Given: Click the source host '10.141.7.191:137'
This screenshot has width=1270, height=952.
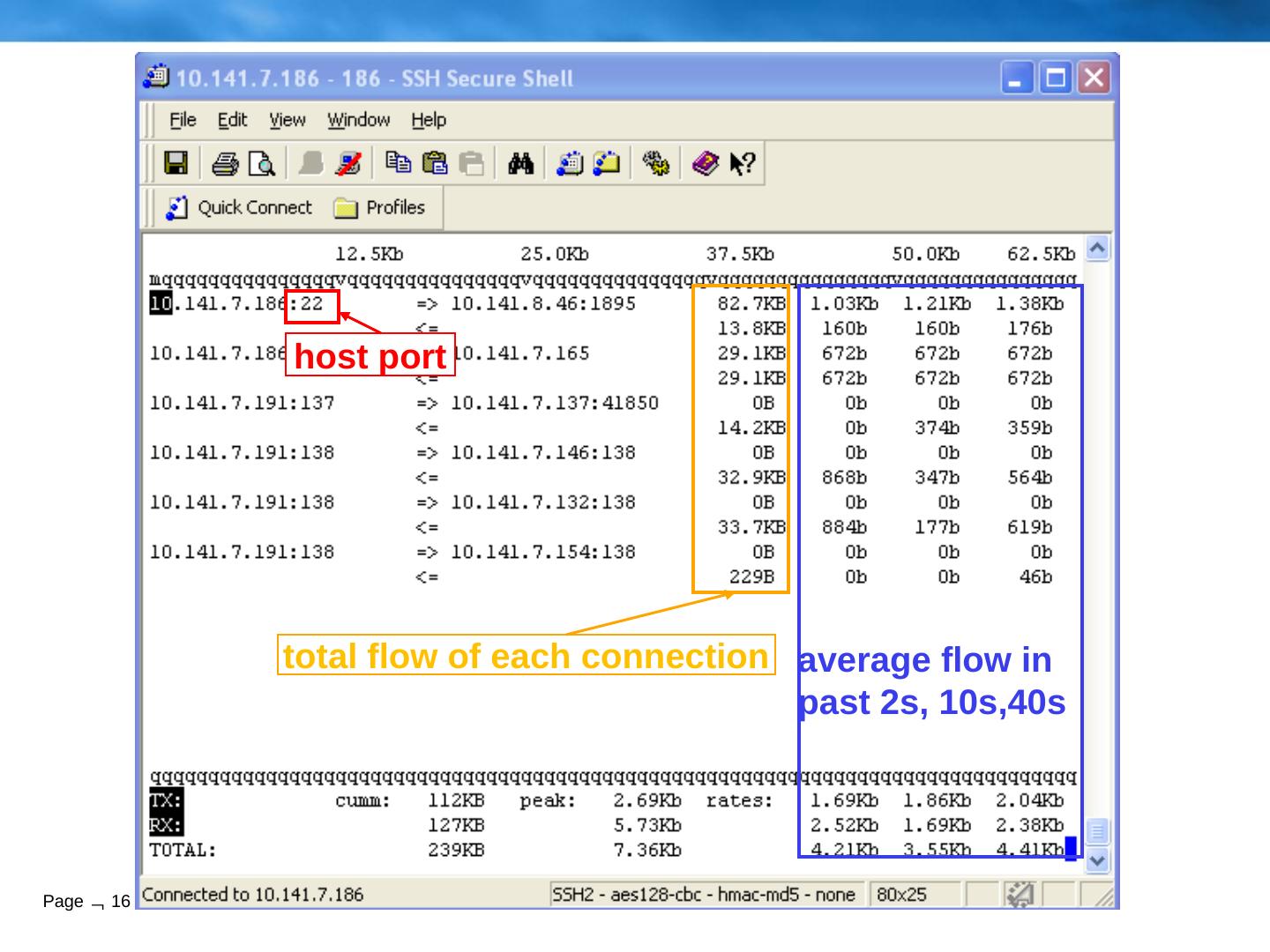Looking at the screenshot, I should pyautogui.click(x=243, y=403).
